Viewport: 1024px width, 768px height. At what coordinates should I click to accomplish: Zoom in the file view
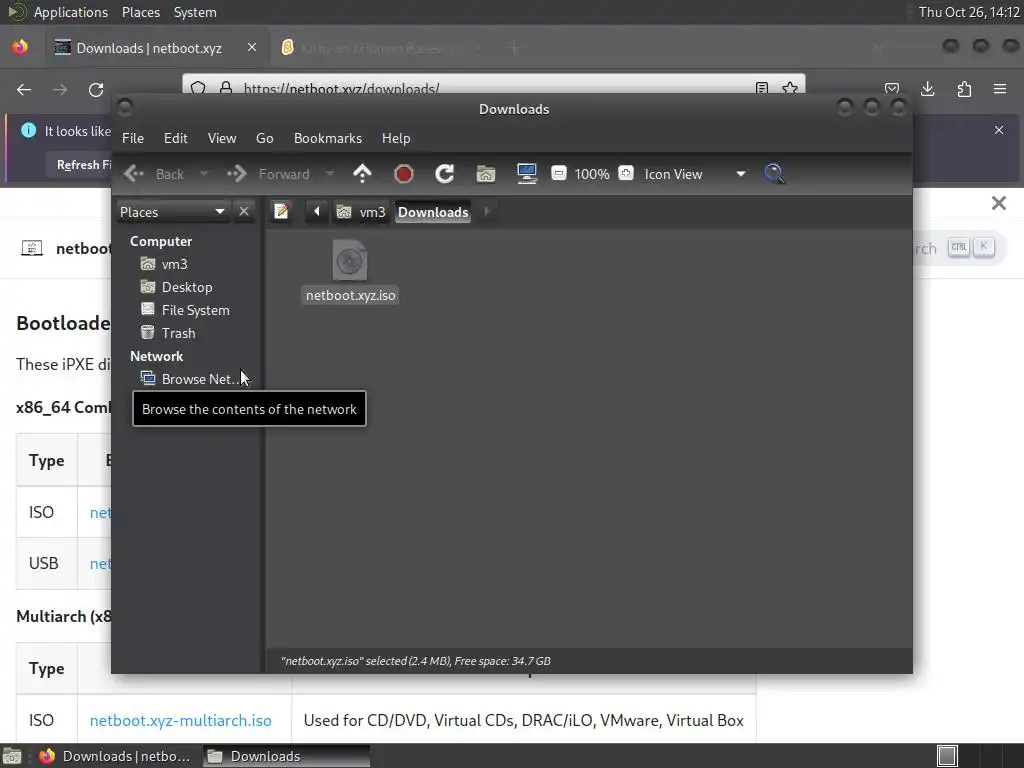click(626, 173)
